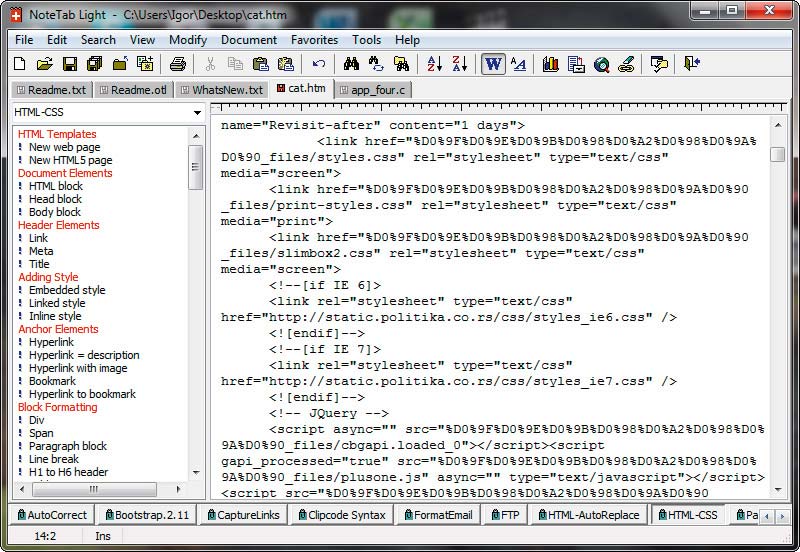800x552 pixels.
Task: Click the books icon for text statistics
Action: tap(551, 64)
